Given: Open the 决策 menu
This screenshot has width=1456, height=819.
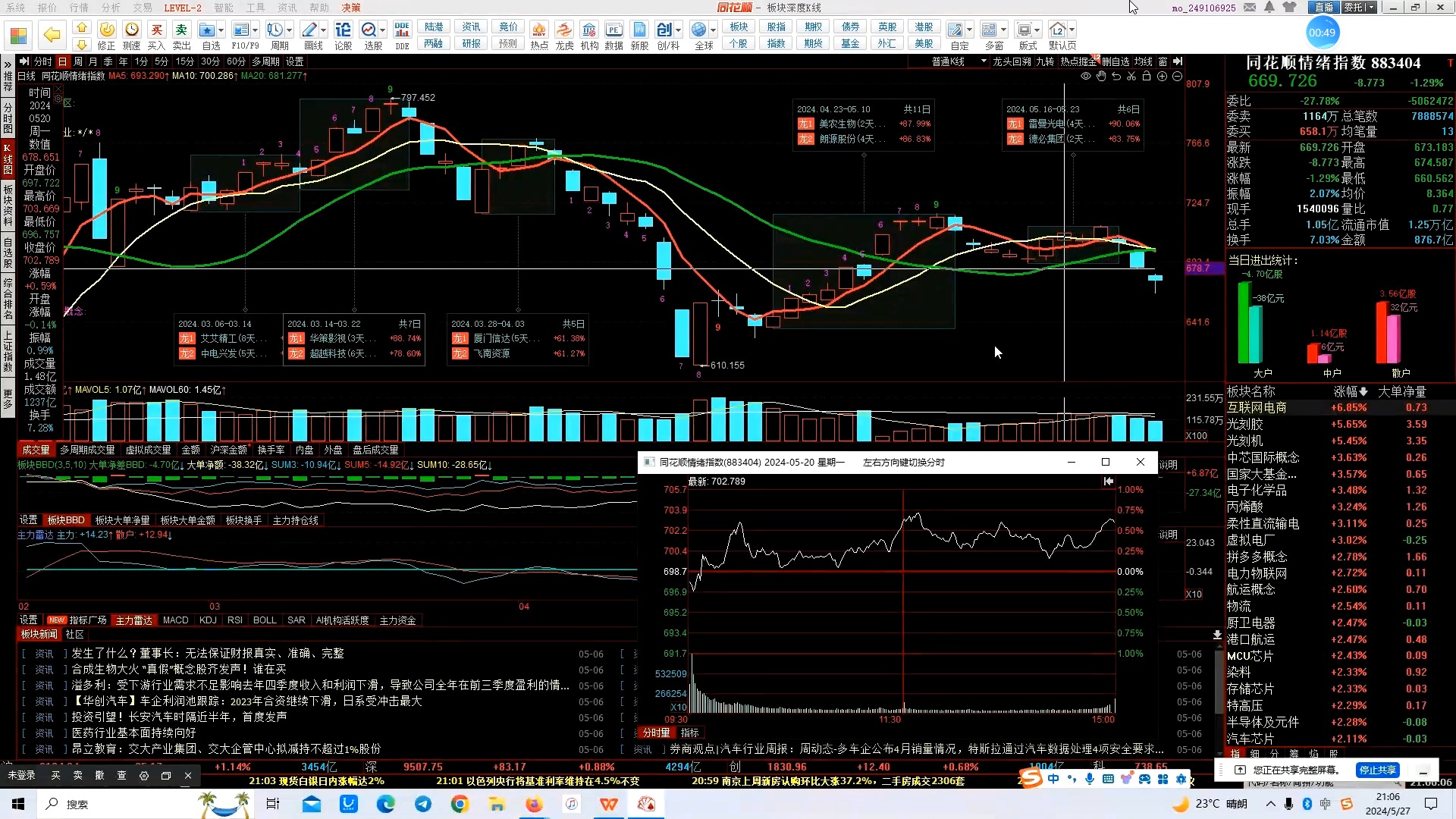Looking at the screenshot, I should (x=351, y=8).
